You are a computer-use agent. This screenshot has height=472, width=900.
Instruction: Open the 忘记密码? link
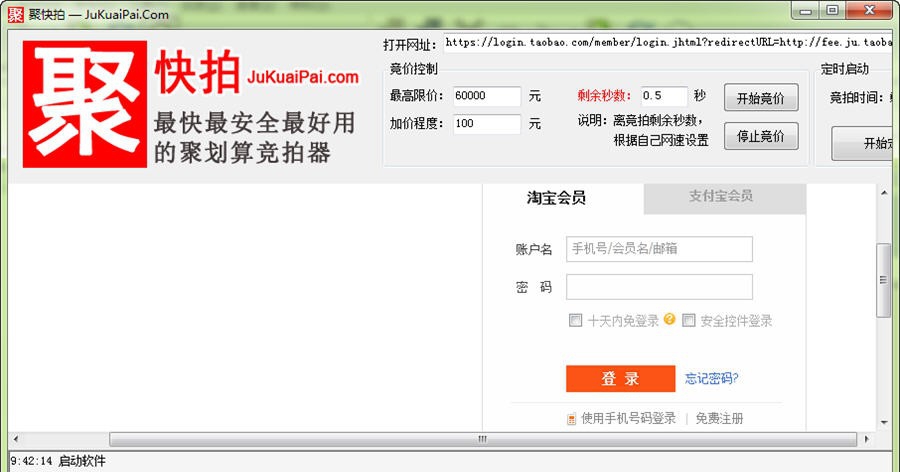click(x=712, y=378)
